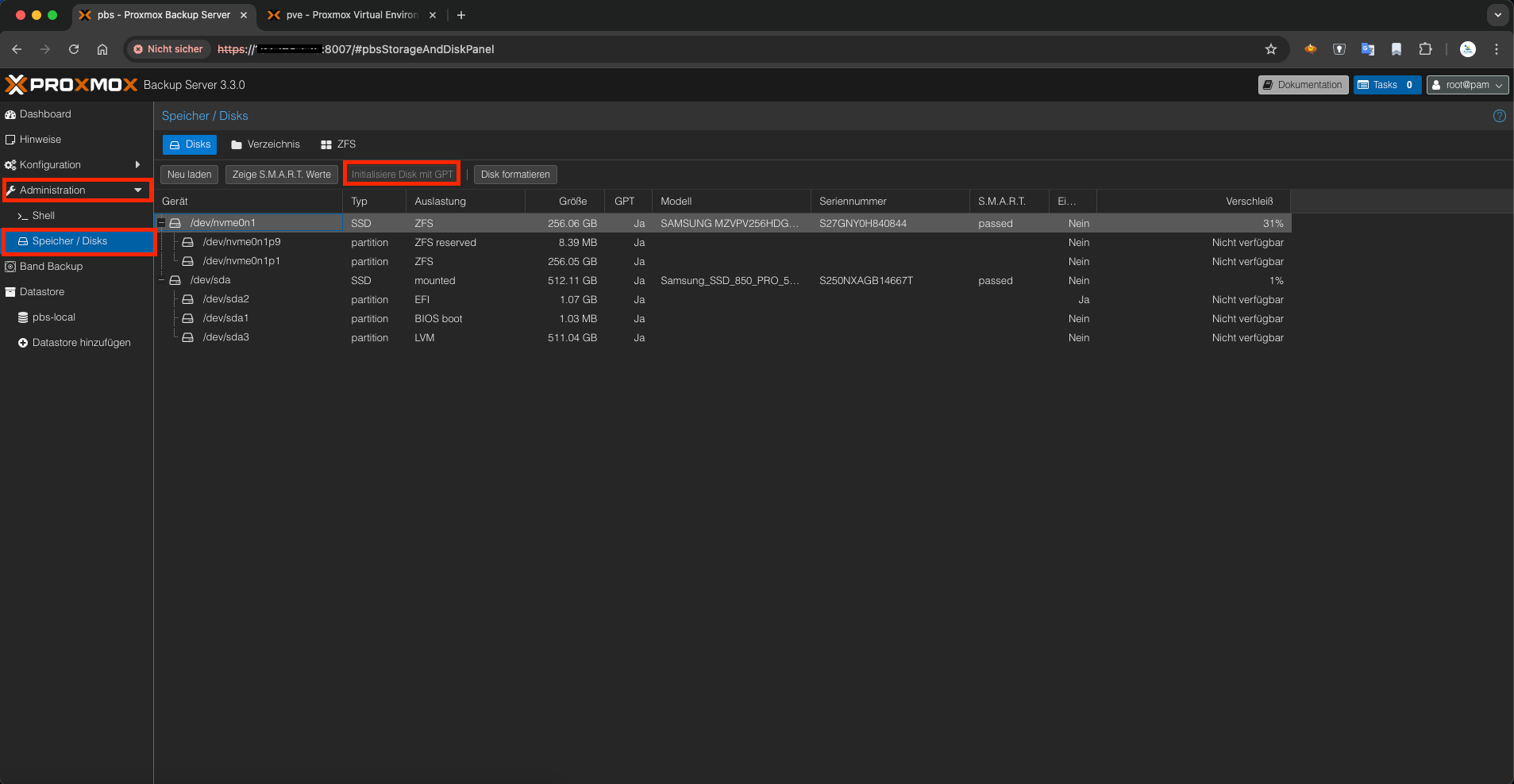Click the Datastore hinzufügen plus icon

click(x=22, y=342)
